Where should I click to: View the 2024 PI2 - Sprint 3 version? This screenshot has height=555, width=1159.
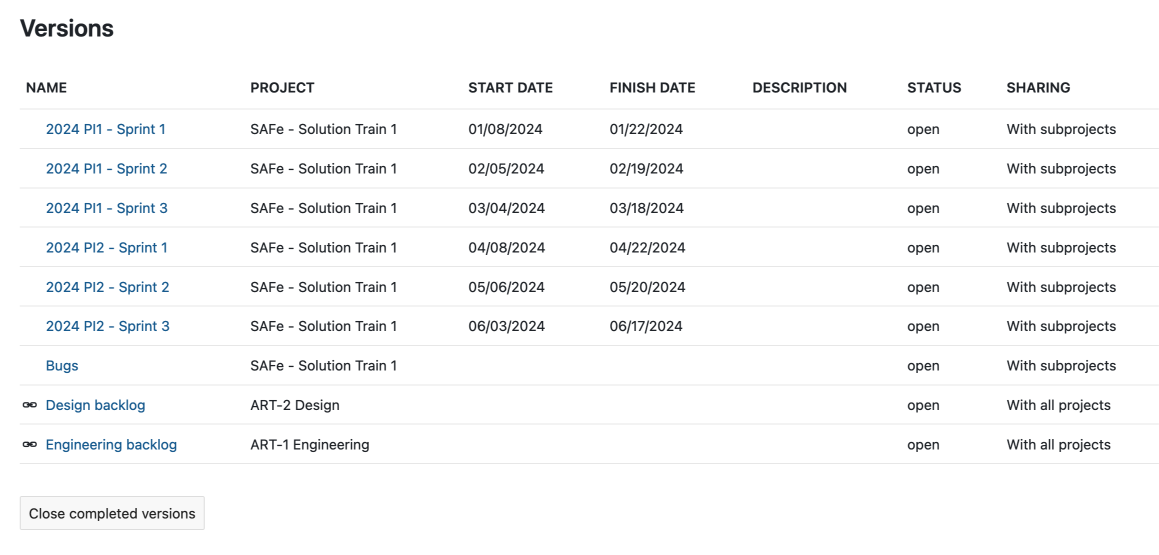(x=107, y=326)
